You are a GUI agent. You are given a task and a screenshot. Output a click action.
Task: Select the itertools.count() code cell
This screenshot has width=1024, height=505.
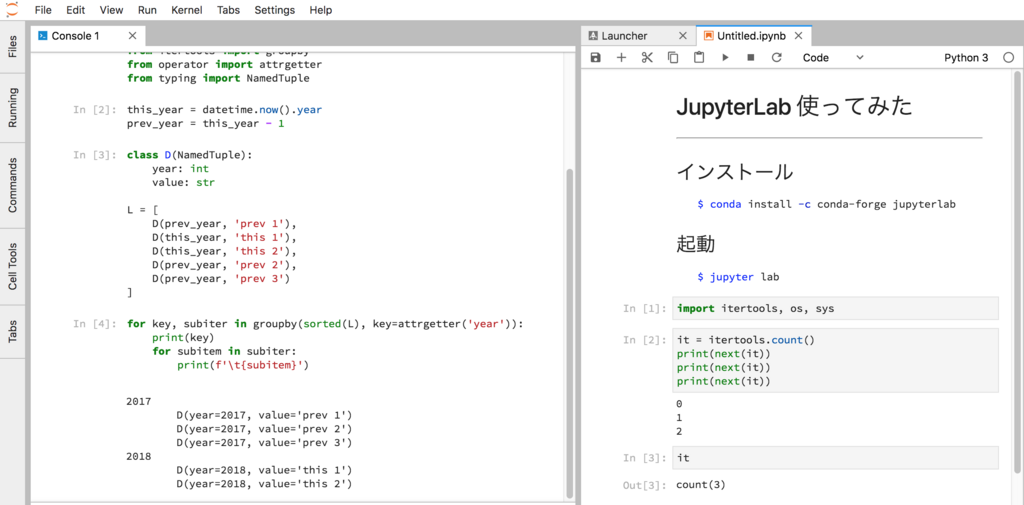pos(835,360)
